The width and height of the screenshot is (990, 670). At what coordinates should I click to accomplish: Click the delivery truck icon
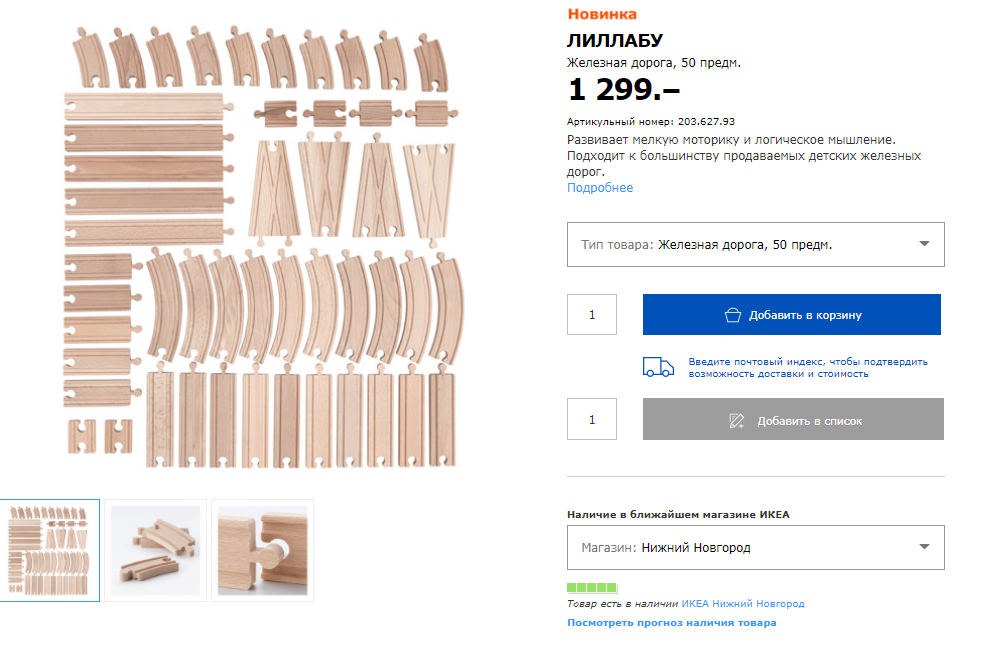point(658,367)
